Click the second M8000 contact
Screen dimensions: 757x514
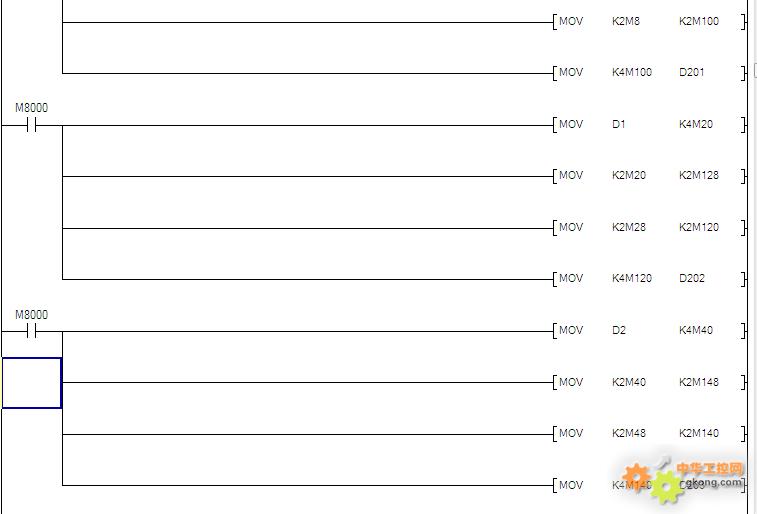(31, 331)
